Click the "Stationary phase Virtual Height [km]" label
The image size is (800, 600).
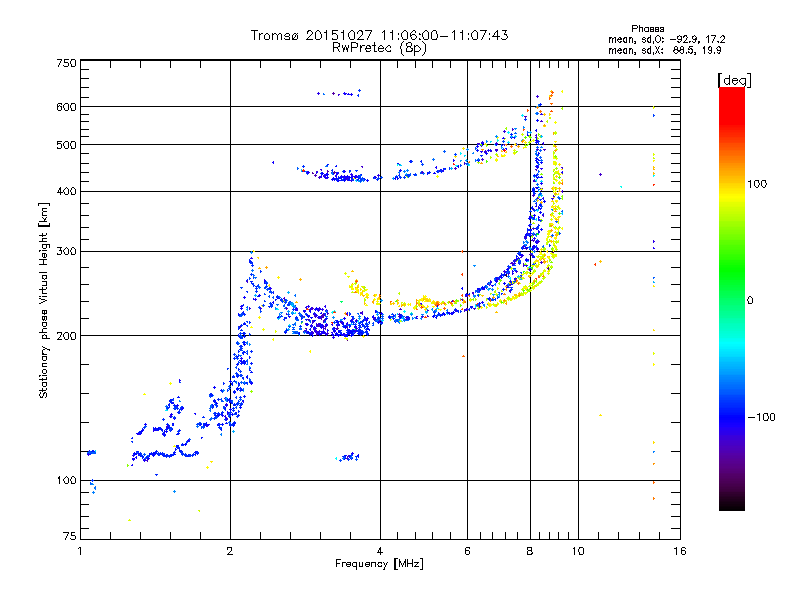tap(43, 301)
